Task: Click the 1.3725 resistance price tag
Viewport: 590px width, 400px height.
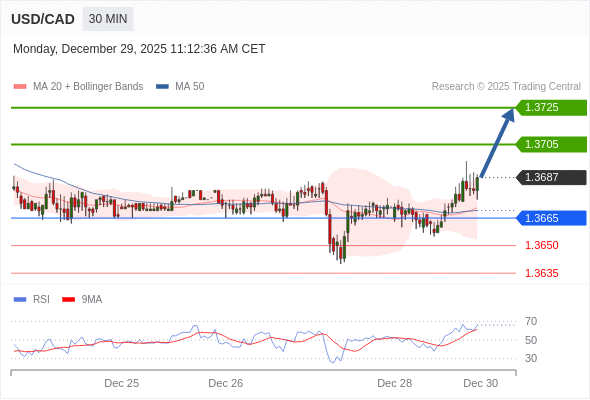Action: [551, 108]
